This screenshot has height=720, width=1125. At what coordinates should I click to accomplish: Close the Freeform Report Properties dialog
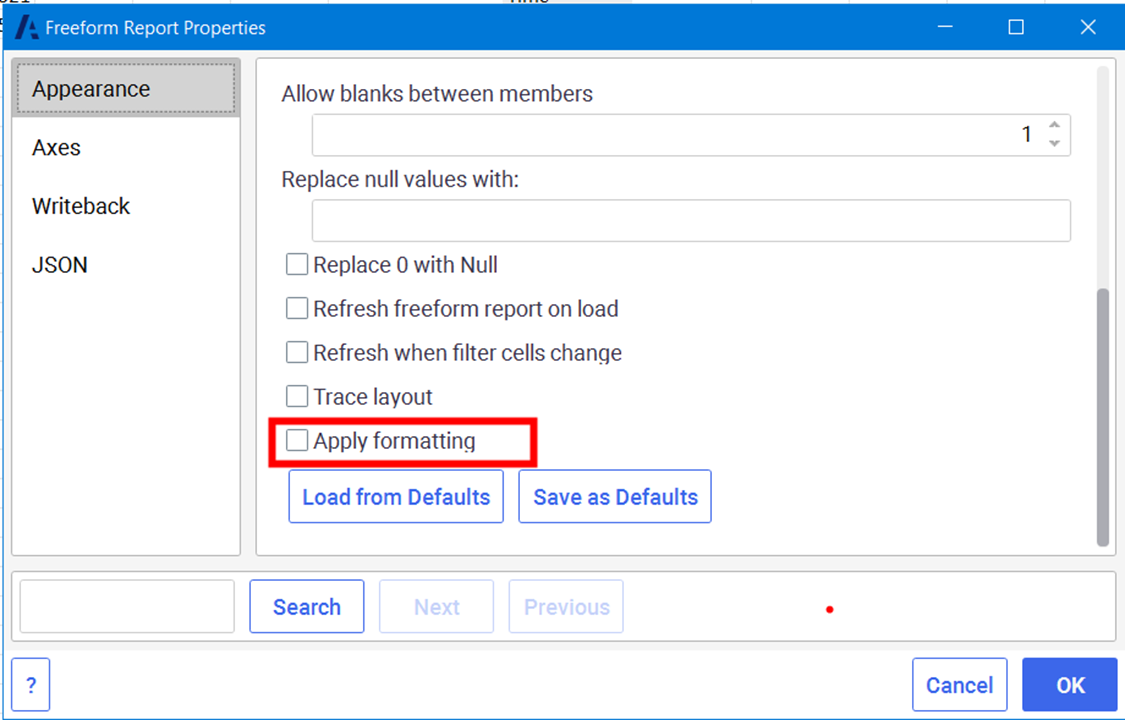tap(1088, 27)
